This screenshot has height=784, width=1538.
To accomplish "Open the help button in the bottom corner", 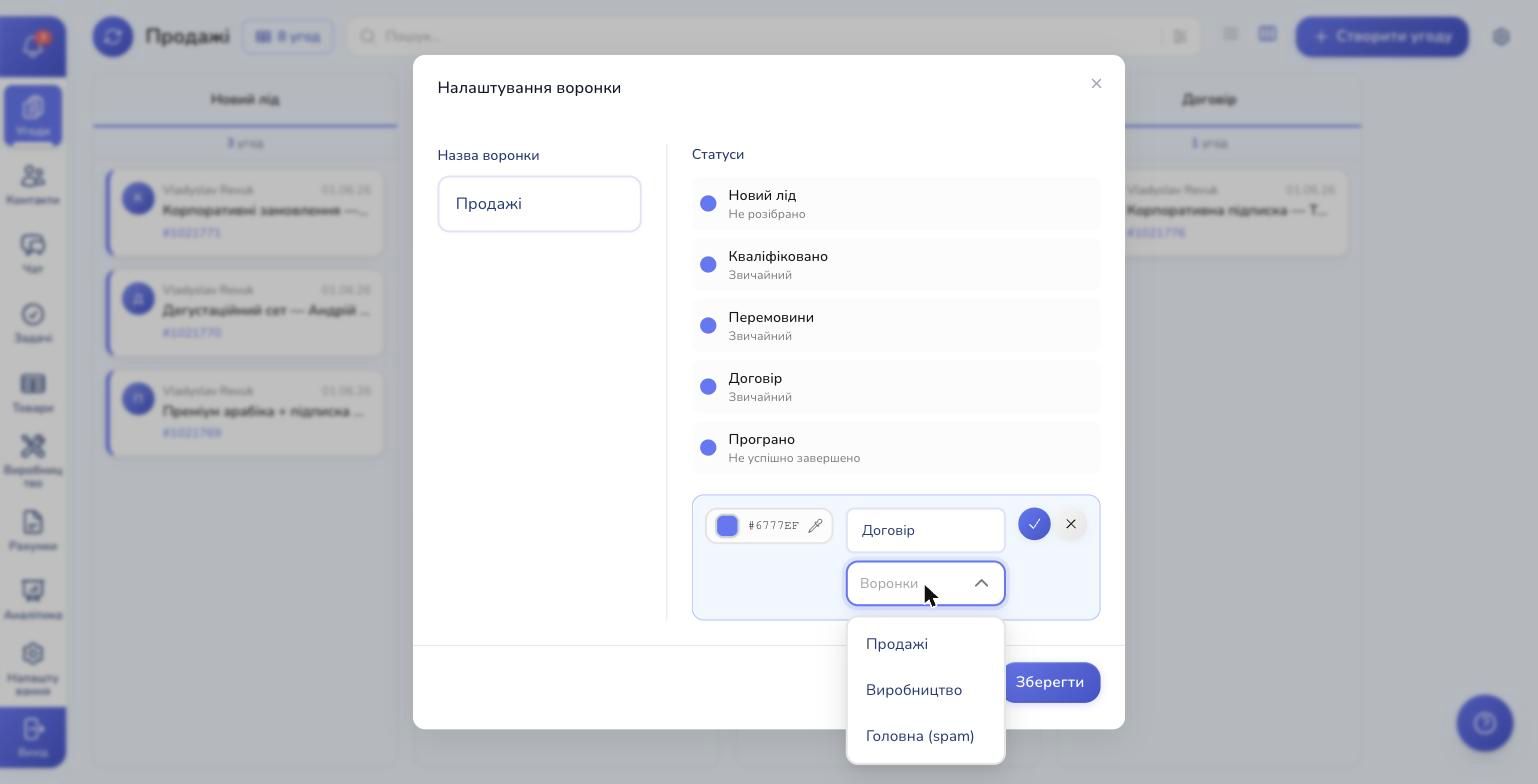I will pyautogui.click(x=1485, y=723).
